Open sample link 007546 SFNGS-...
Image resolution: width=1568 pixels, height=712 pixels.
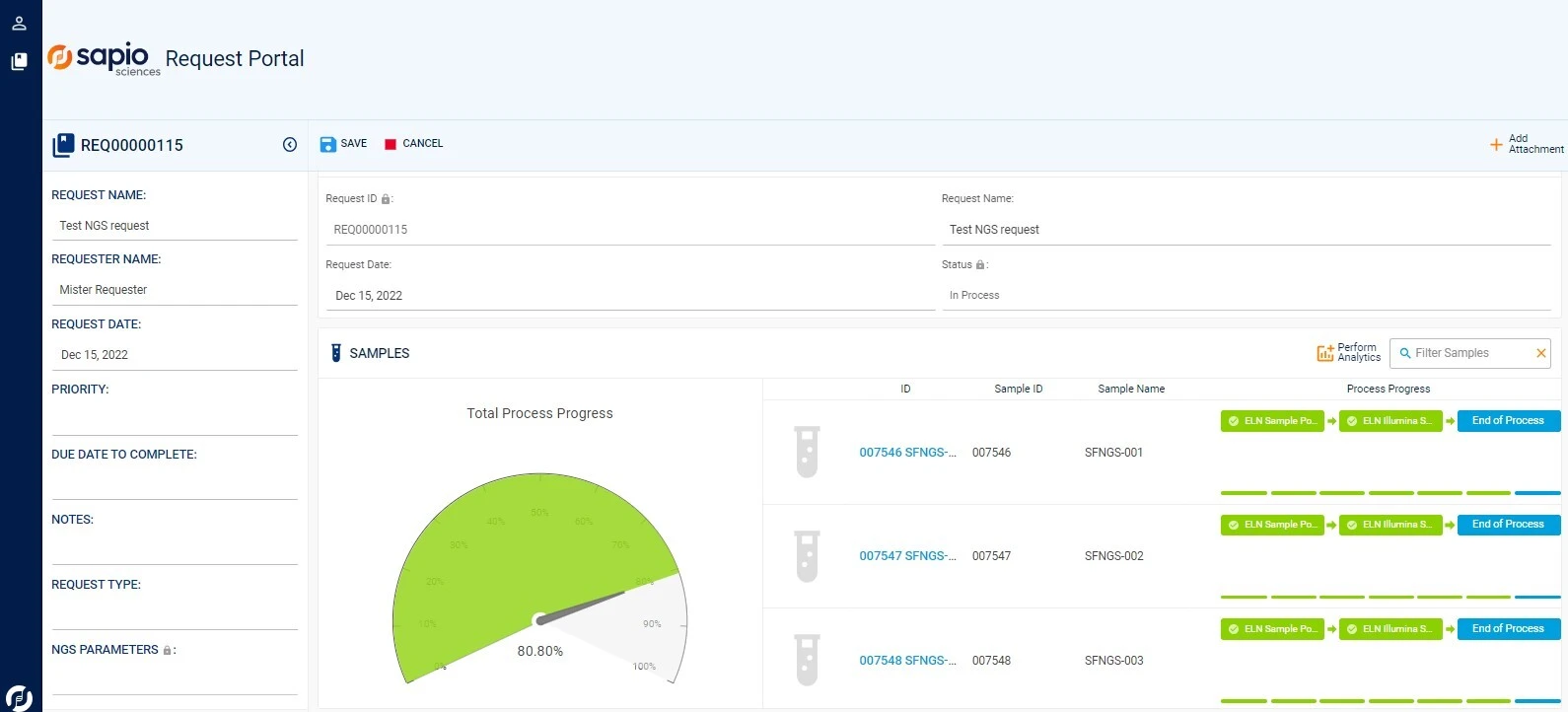(907, 453)
